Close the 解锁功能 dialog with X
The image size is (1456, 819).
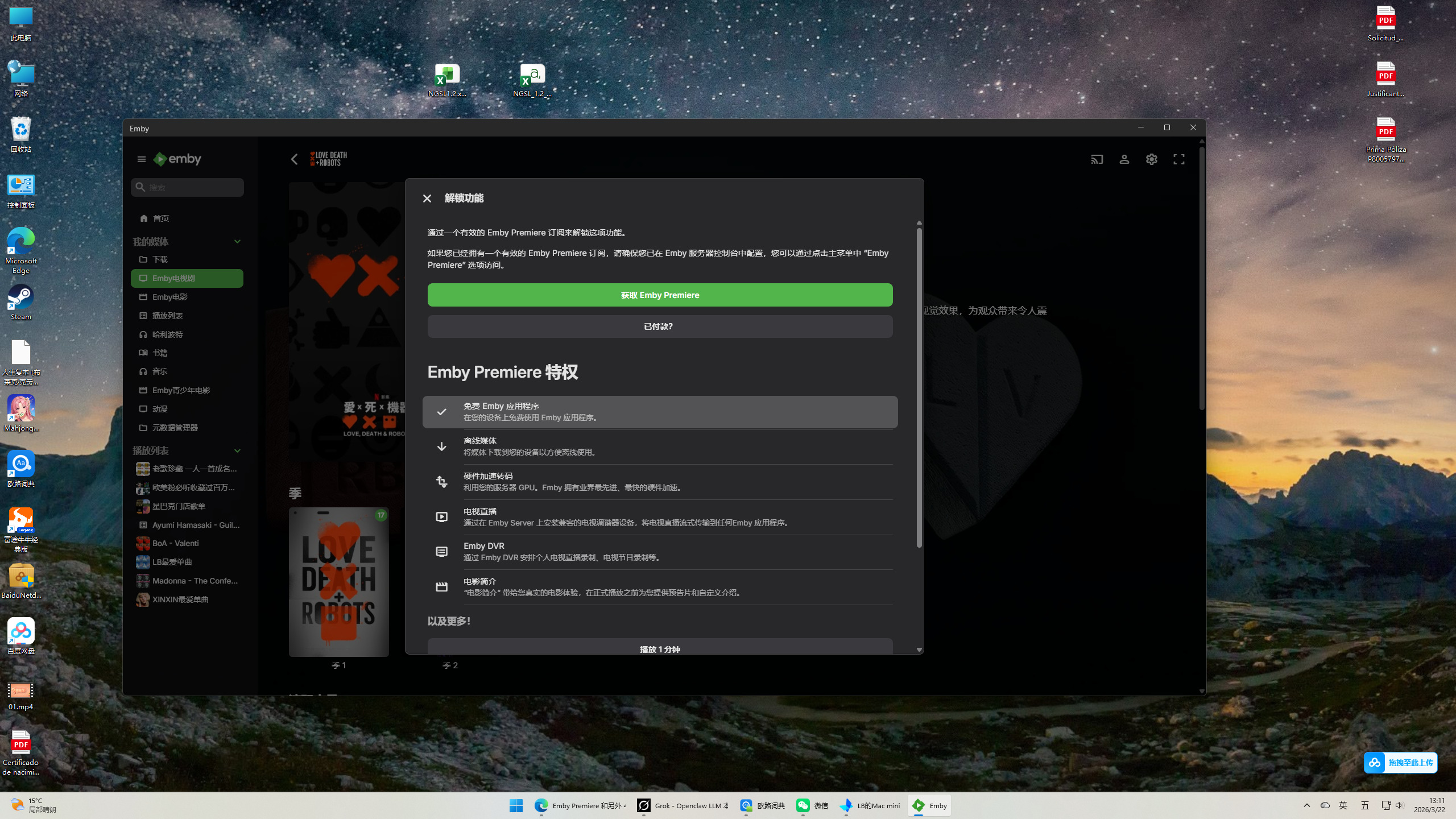point(427,198)
